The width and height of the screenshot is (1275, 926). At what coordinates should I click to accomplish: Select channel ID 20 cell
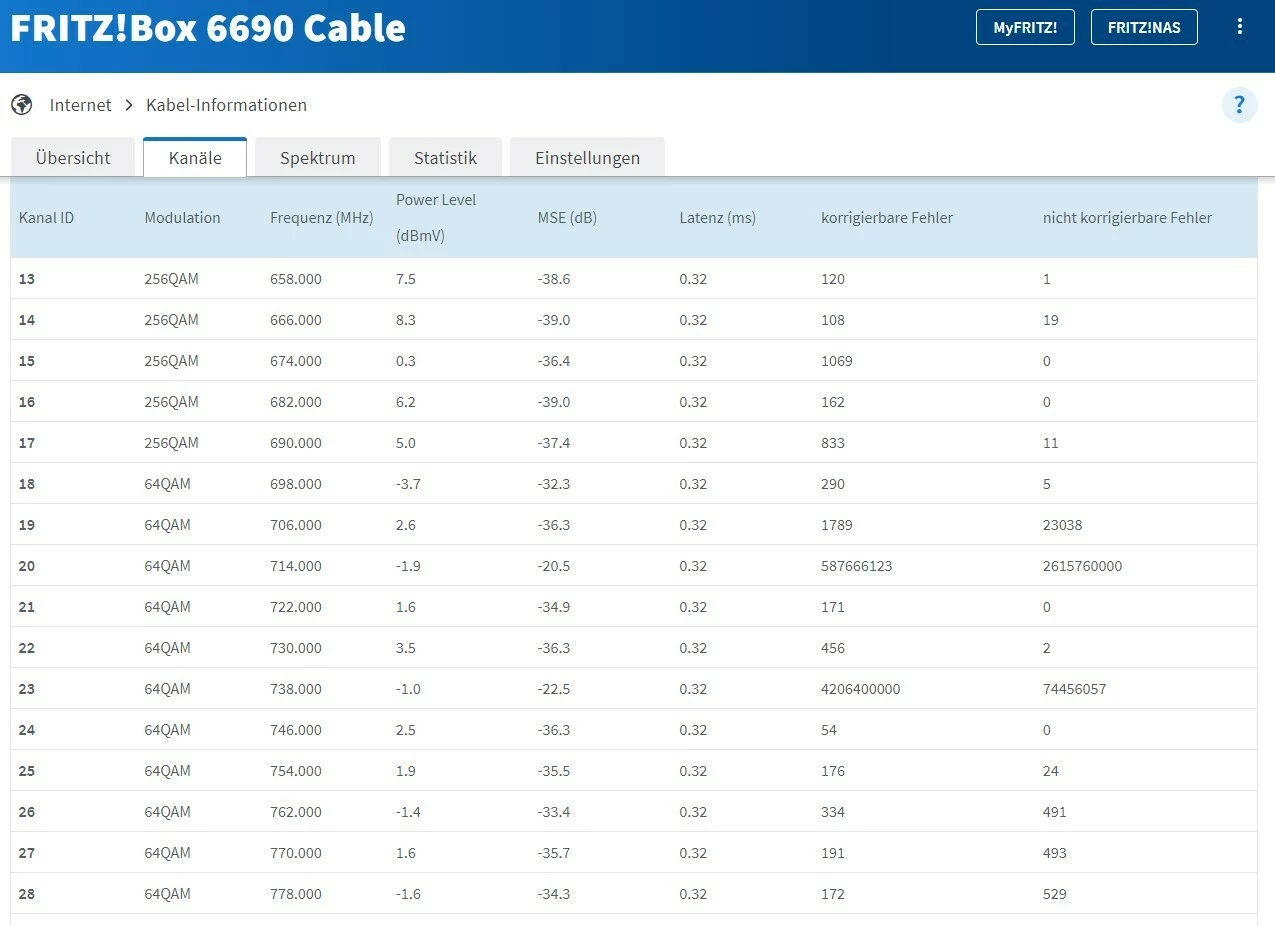(x=27, y=566)
